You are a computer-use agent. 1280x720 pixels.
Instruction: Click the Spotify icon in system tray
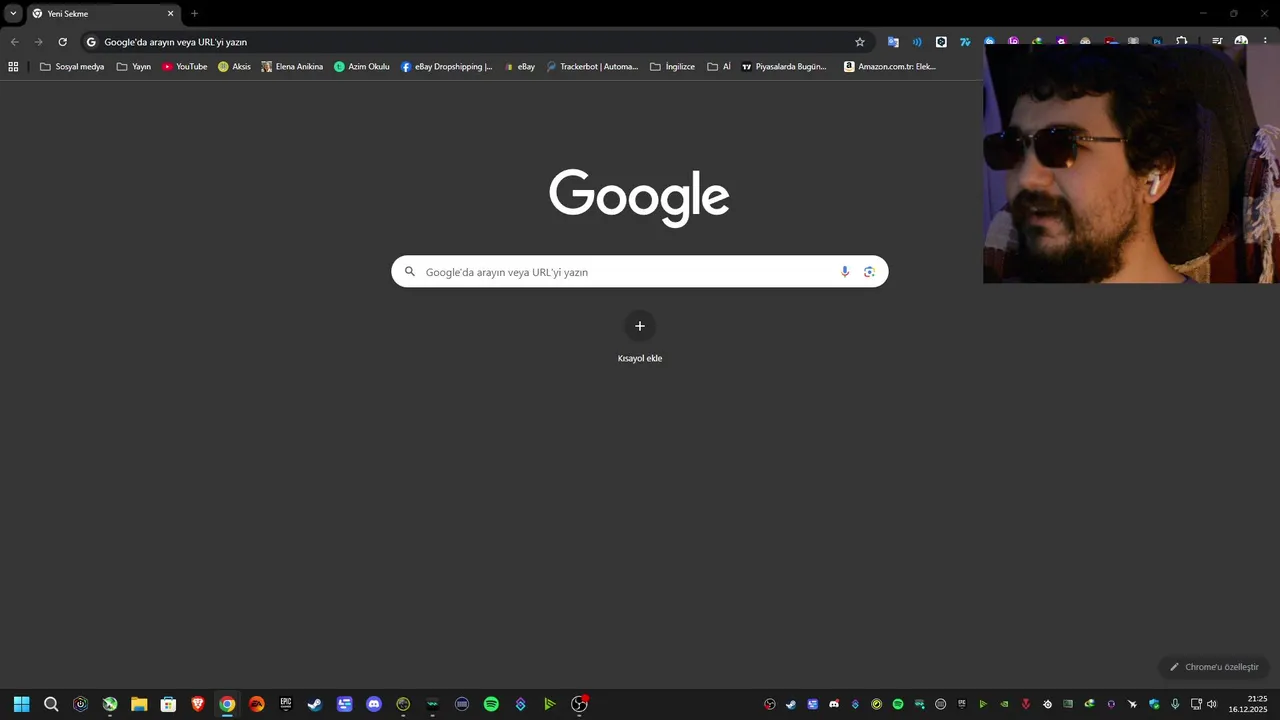click(898, 704)
